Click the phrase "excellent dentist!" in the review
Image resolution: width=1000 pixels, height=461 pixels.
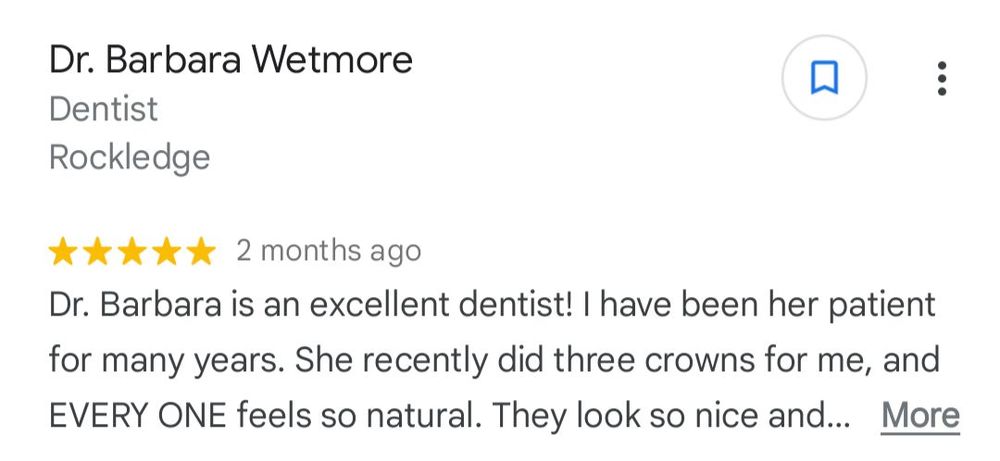click(x=460, y=304)
